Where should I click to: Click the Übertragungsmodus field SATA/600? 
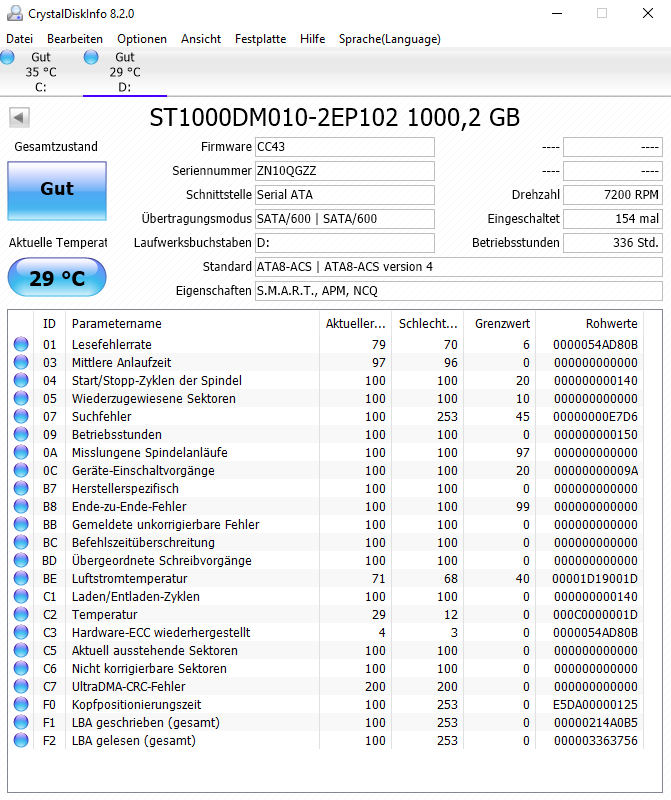point(345,219)
